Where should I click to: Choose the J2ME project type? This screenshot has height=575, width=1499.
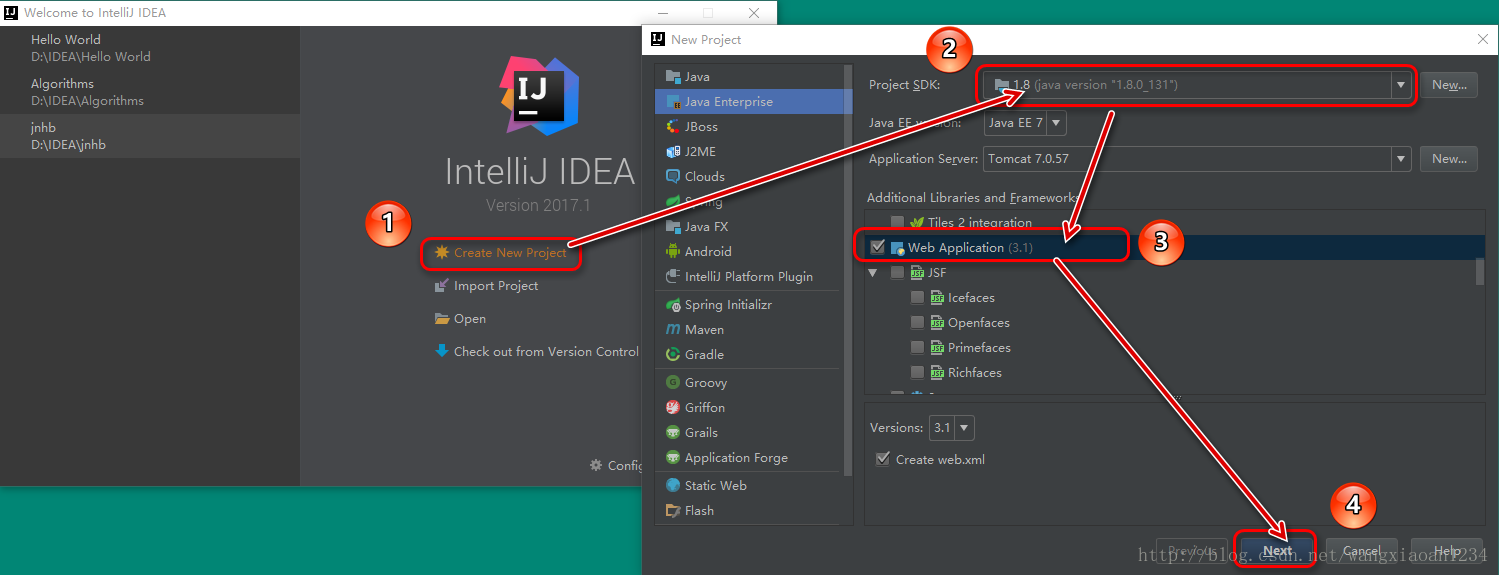[x=753, y=152]
